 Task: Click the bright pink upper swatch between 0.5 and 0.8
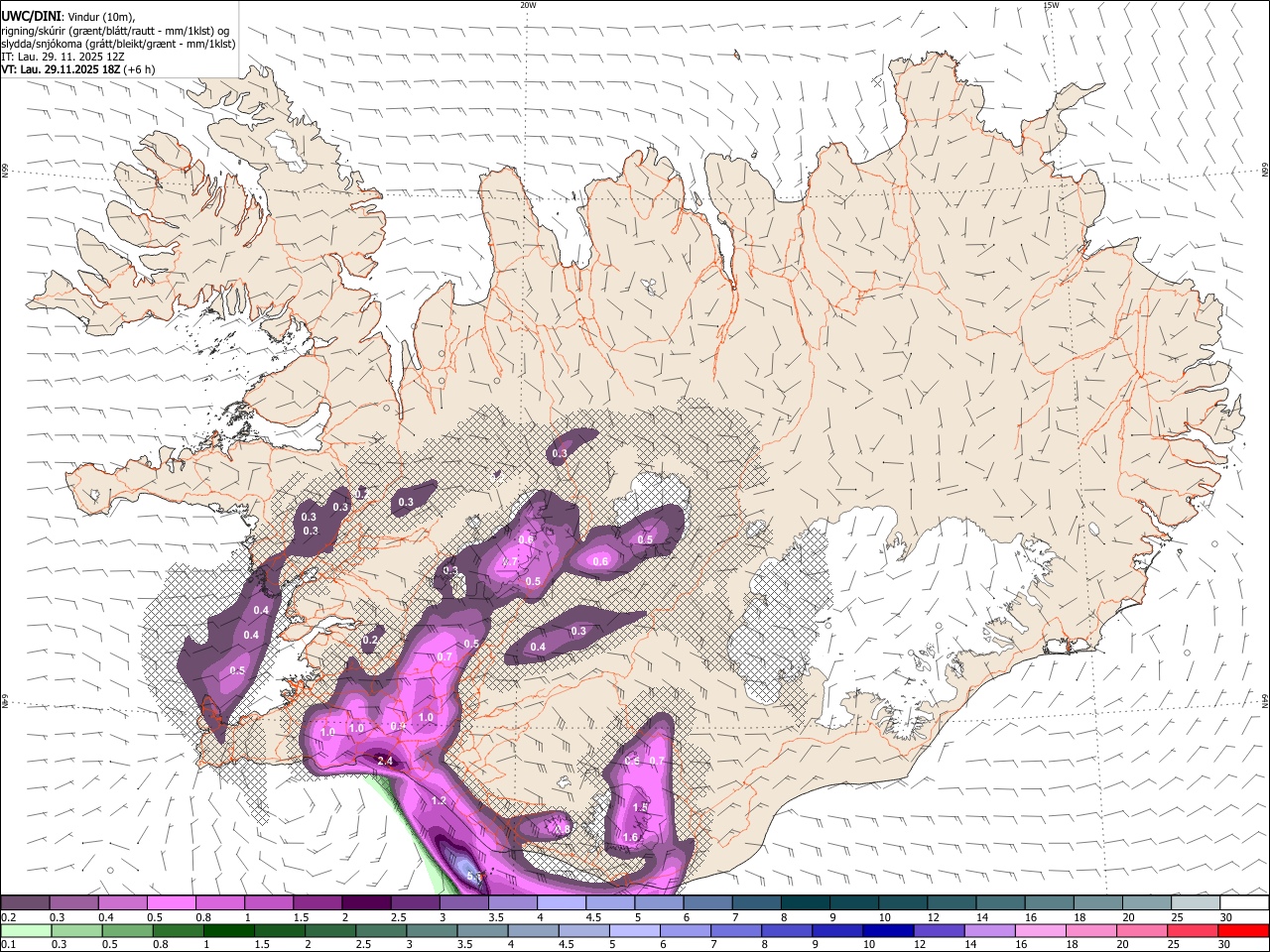(x=171, y=903)
